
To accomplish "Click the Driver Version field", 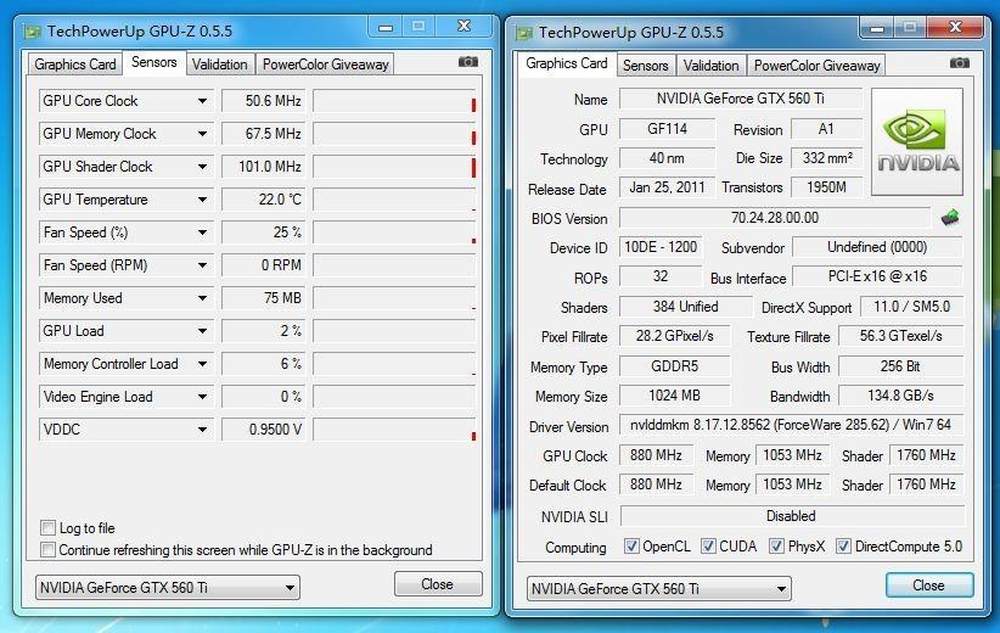I will [791, 425].
